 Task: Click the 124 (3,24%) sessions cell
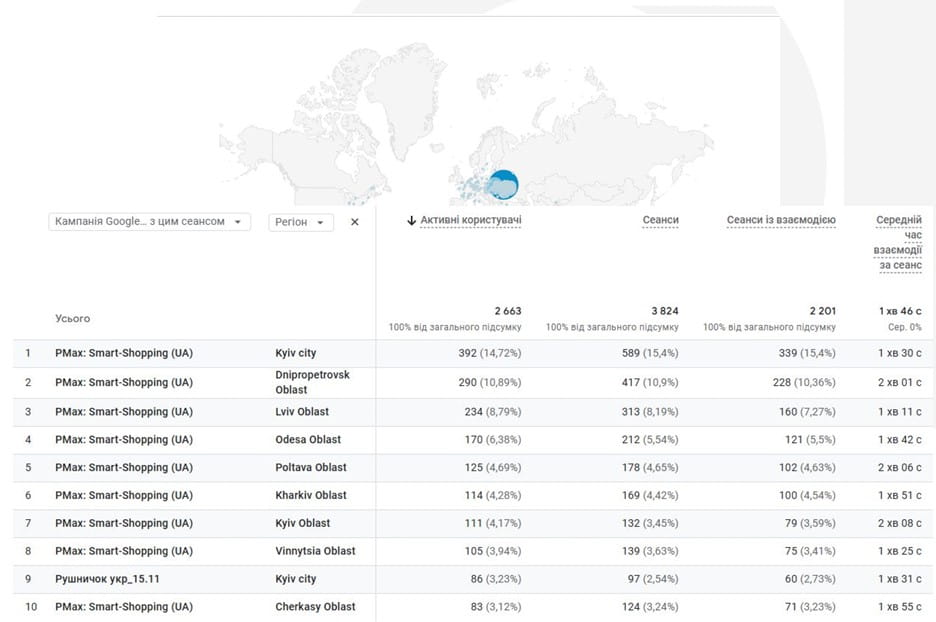(650, 606)
